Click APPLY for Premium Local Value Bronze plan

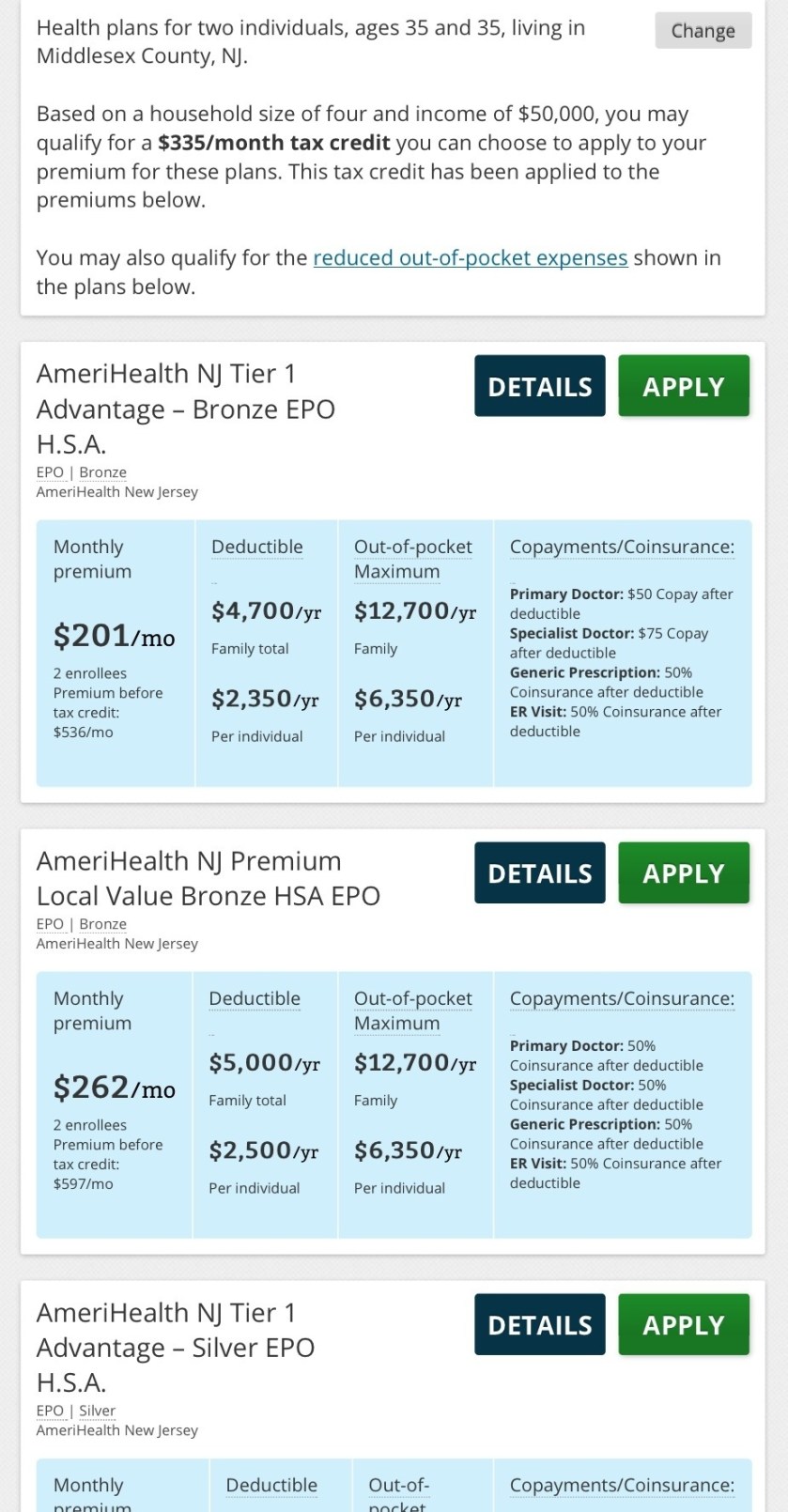683,873
